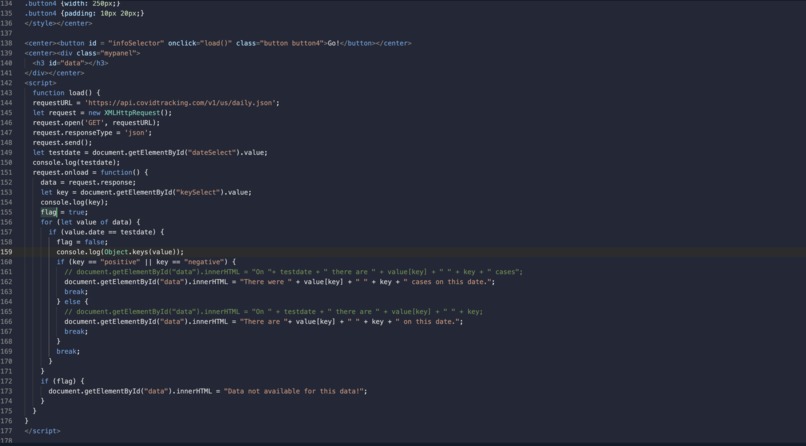
Task: Click the 'break;' on line 167
Action: click(76, 331)
